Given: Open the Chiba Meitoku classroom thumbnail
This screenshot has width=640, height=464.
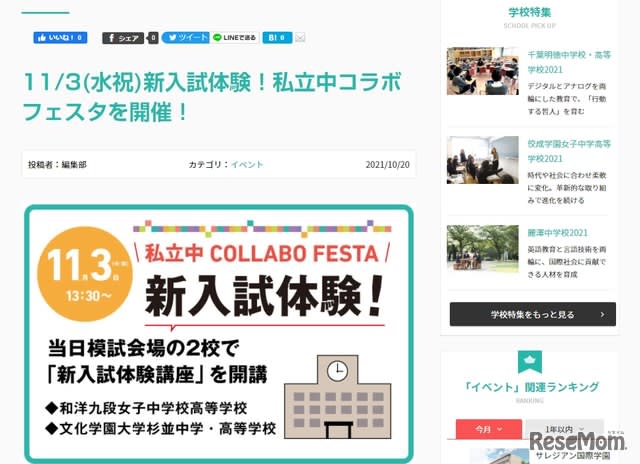Looking at the screenshot, I should pos(482,71).
